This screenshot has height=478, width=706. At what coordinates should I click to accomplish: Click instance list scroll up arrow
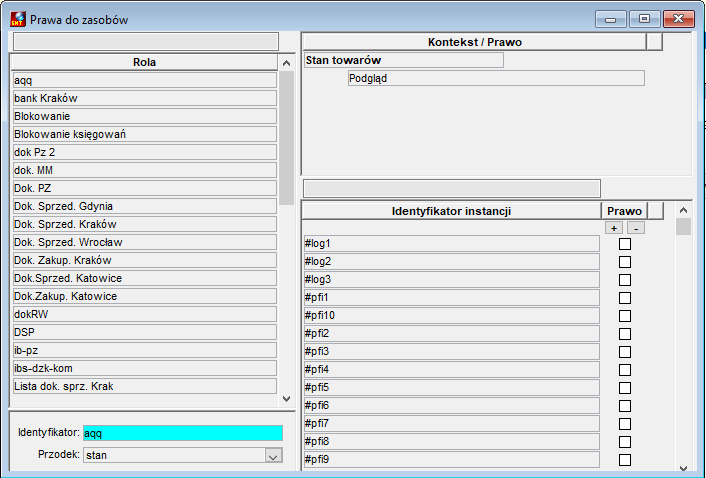[x=683, y=210]
